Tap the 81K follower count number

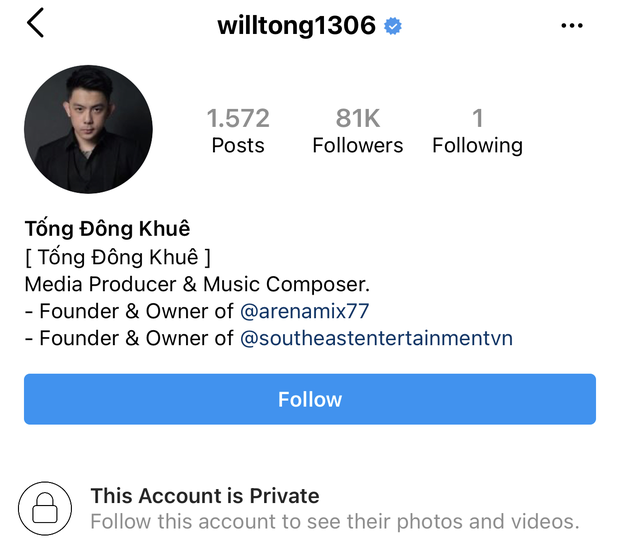tap(357, 118)
